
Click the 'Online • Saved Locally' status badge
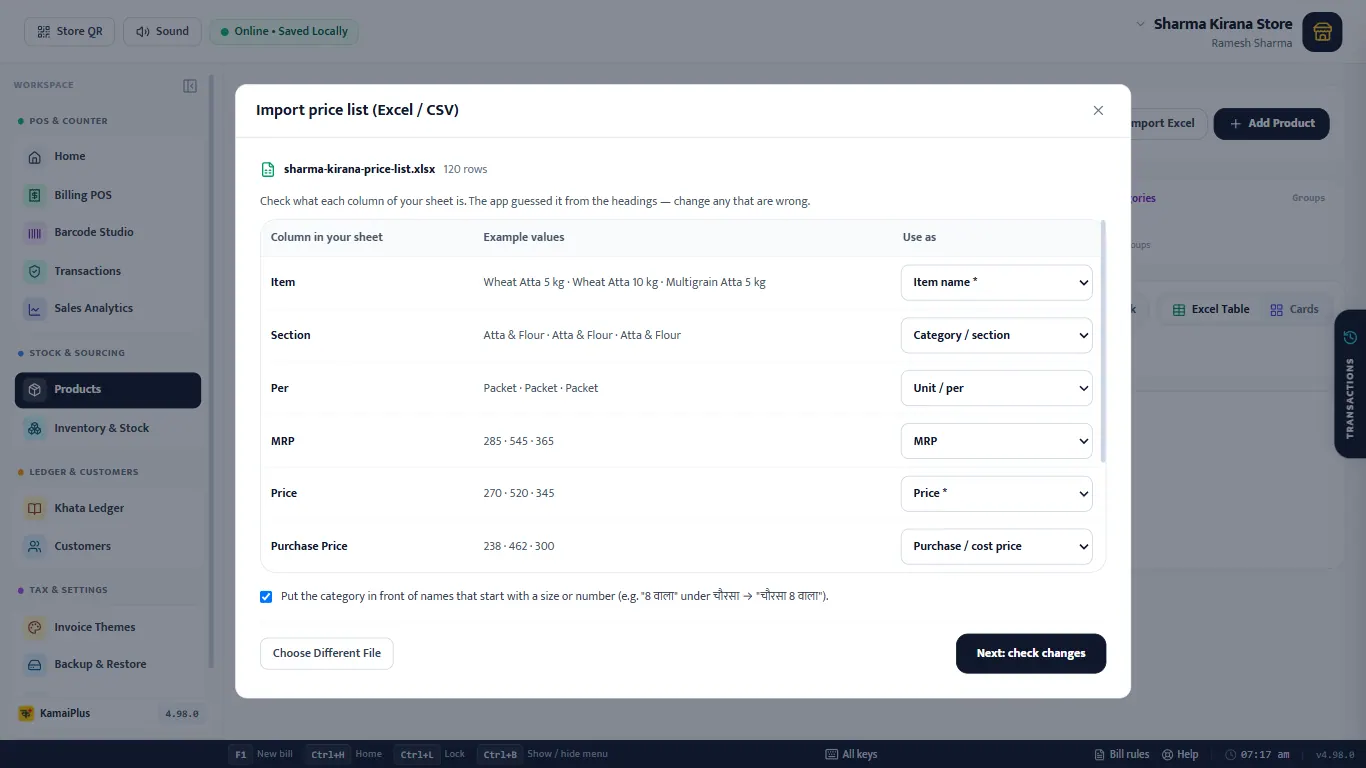tap(284, 31)
